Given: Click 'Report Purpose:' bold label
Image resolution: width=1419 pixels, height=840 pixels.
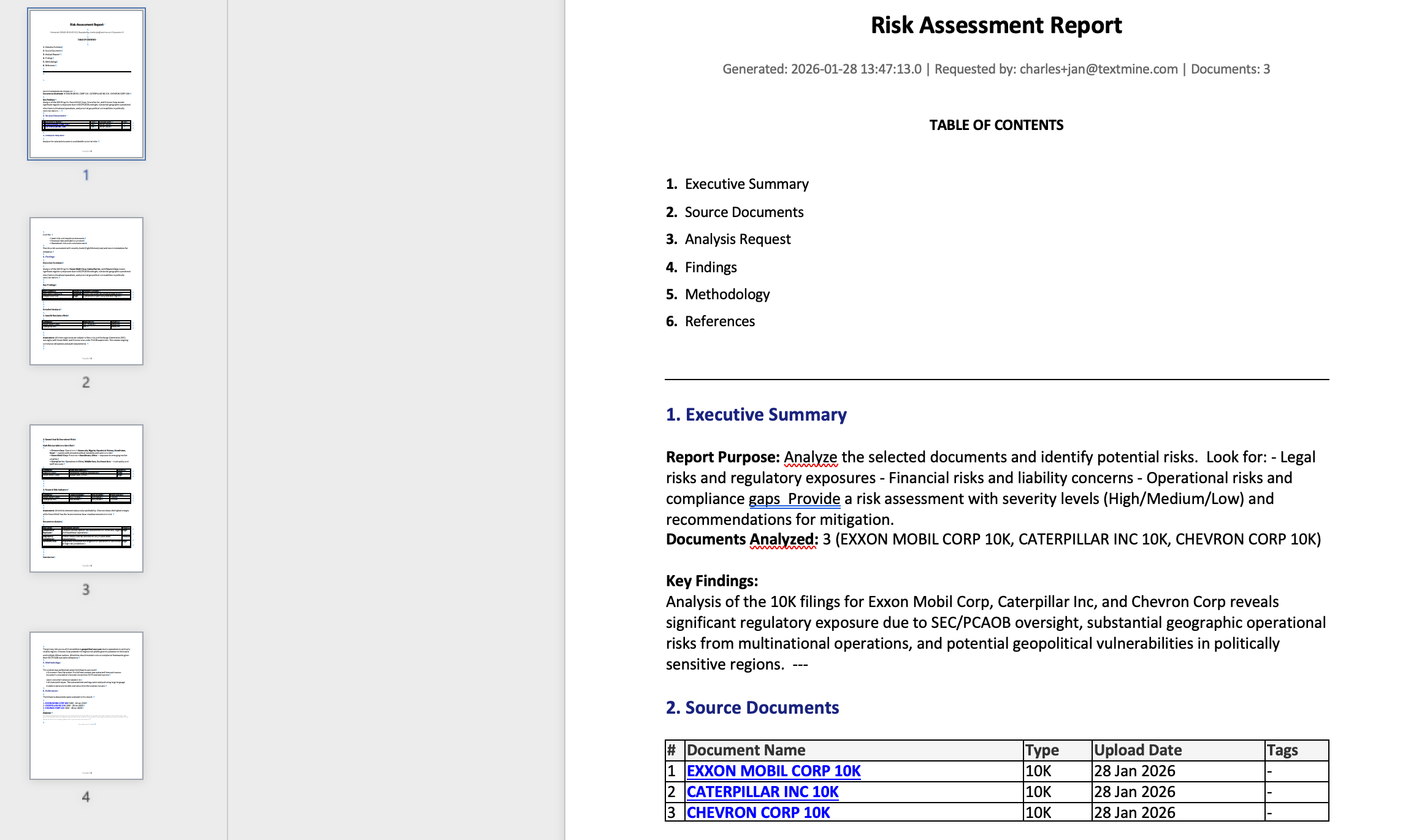Looking at the screenshot, I should pos(723,457).
